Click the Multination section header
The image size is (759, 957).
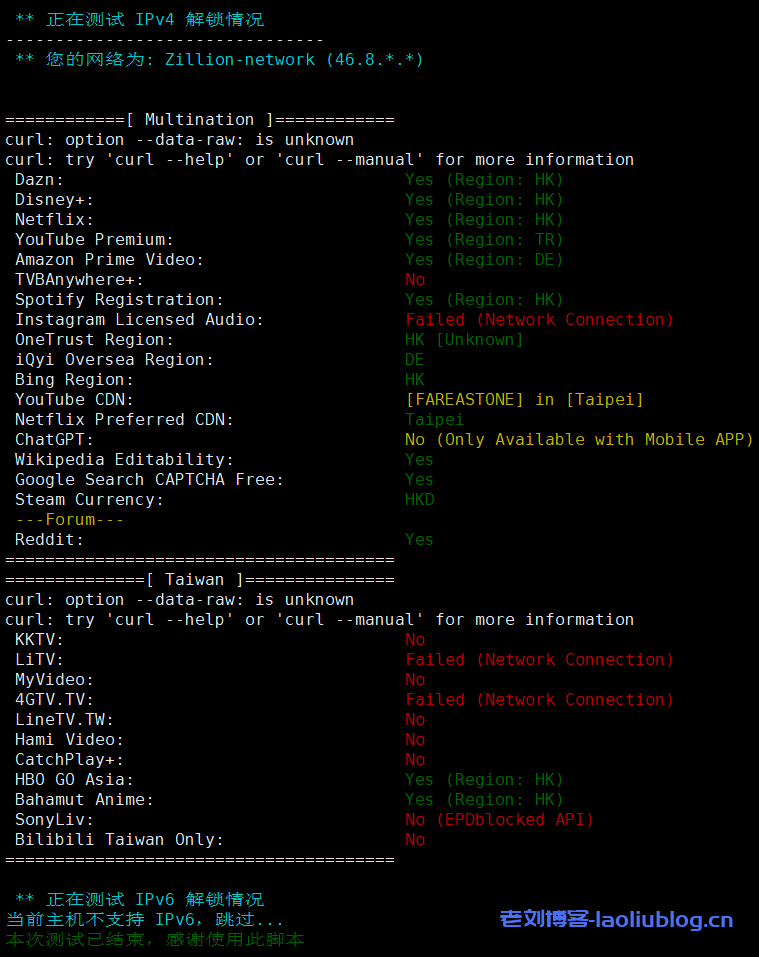point(200,120)
